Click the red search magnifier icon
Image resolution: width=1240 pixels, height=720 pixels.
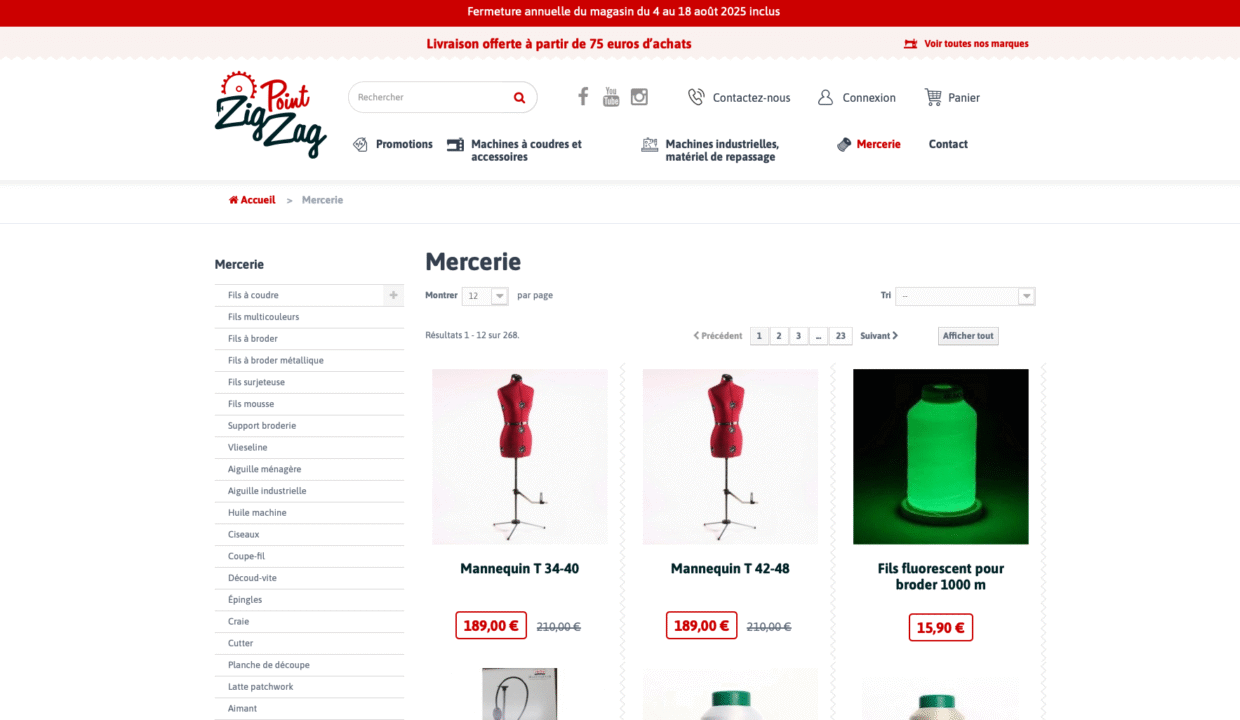(x=520, y=97)
